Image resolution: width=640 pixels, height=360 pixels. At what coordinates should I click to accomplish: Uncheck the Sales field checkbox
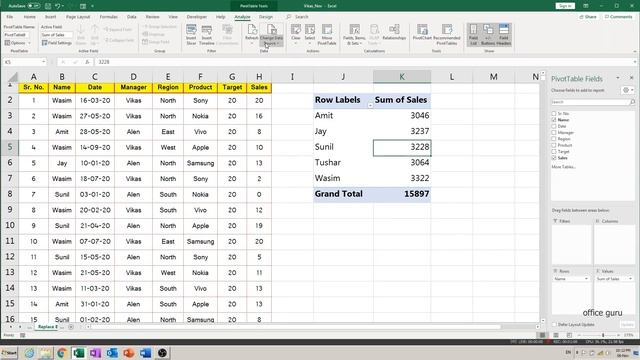point(554,158)
